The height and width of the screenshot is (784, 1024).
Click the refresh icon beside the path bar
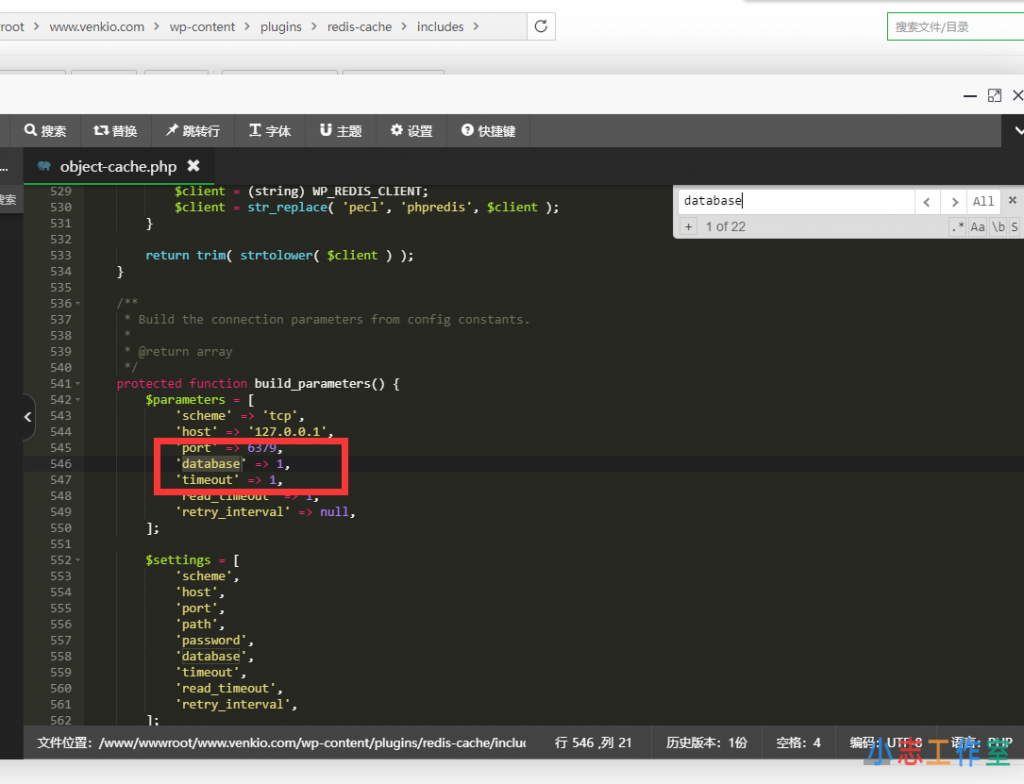pyautogui.click(x=541, y=27)
